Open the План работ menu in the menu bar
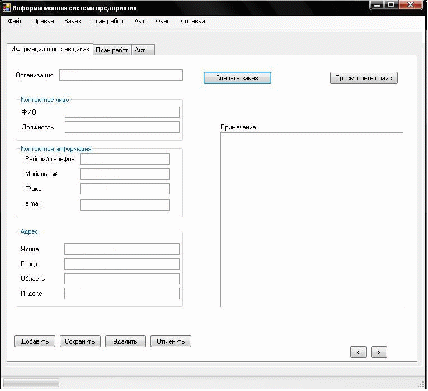 coord(109,21)
